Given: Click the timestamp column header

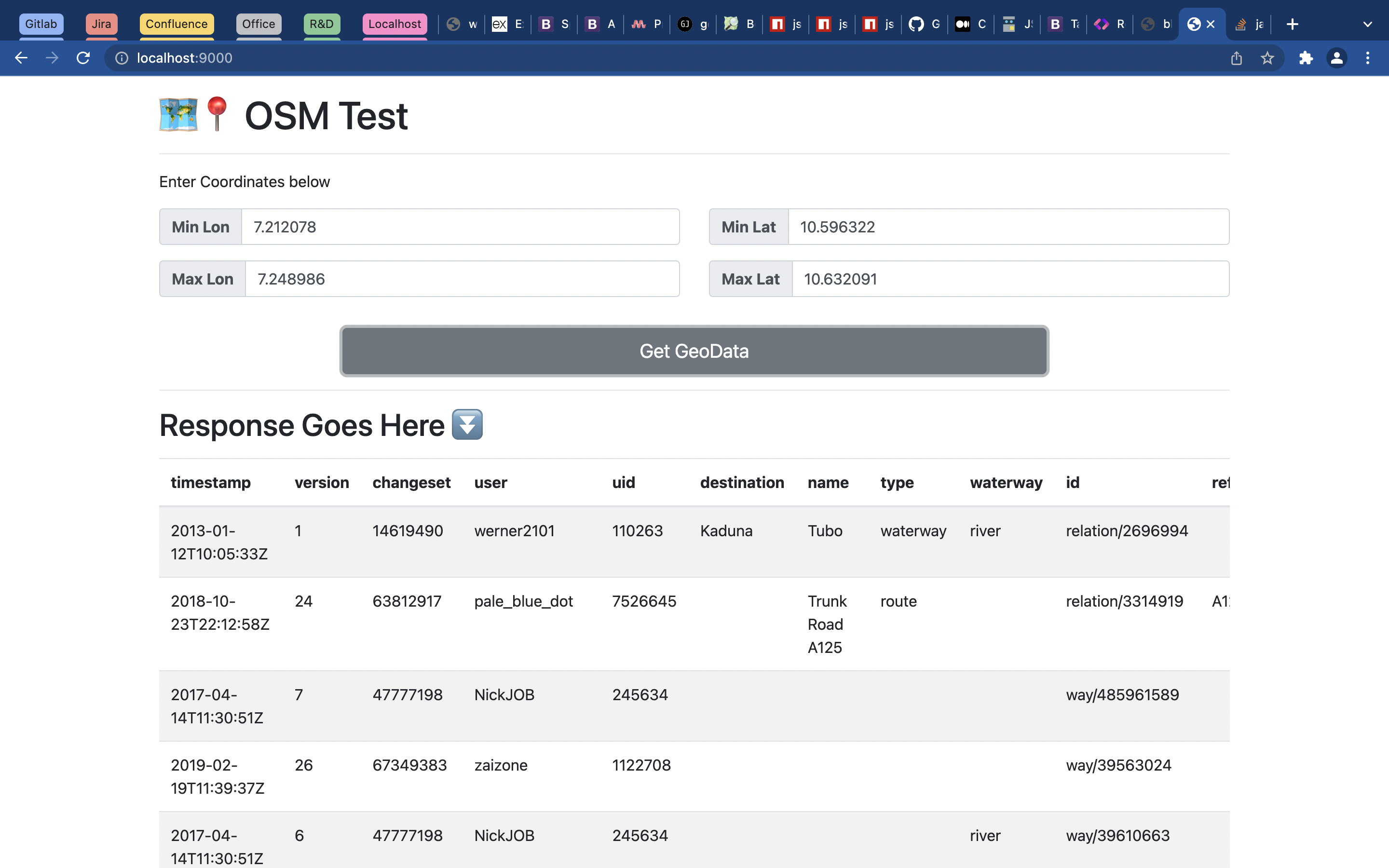Looking at the screenshot, I should coord(211,482).
